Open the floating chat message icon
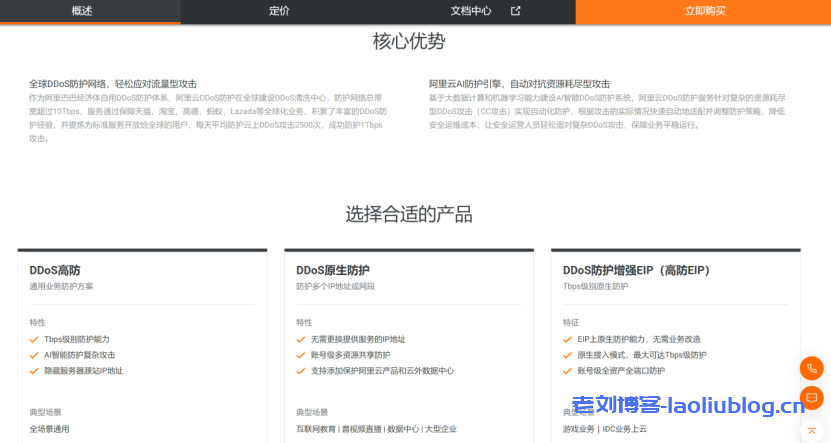The width and height of the screenshot is (831, 443). (x=811, y=398)
